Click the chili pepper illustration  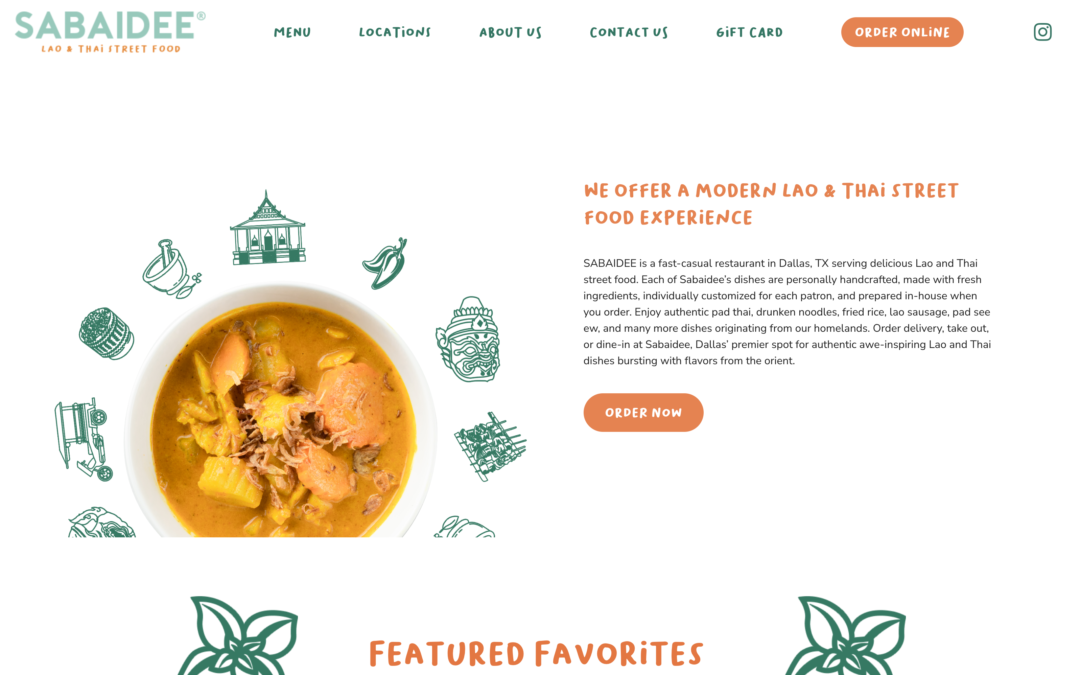(385, 263)
